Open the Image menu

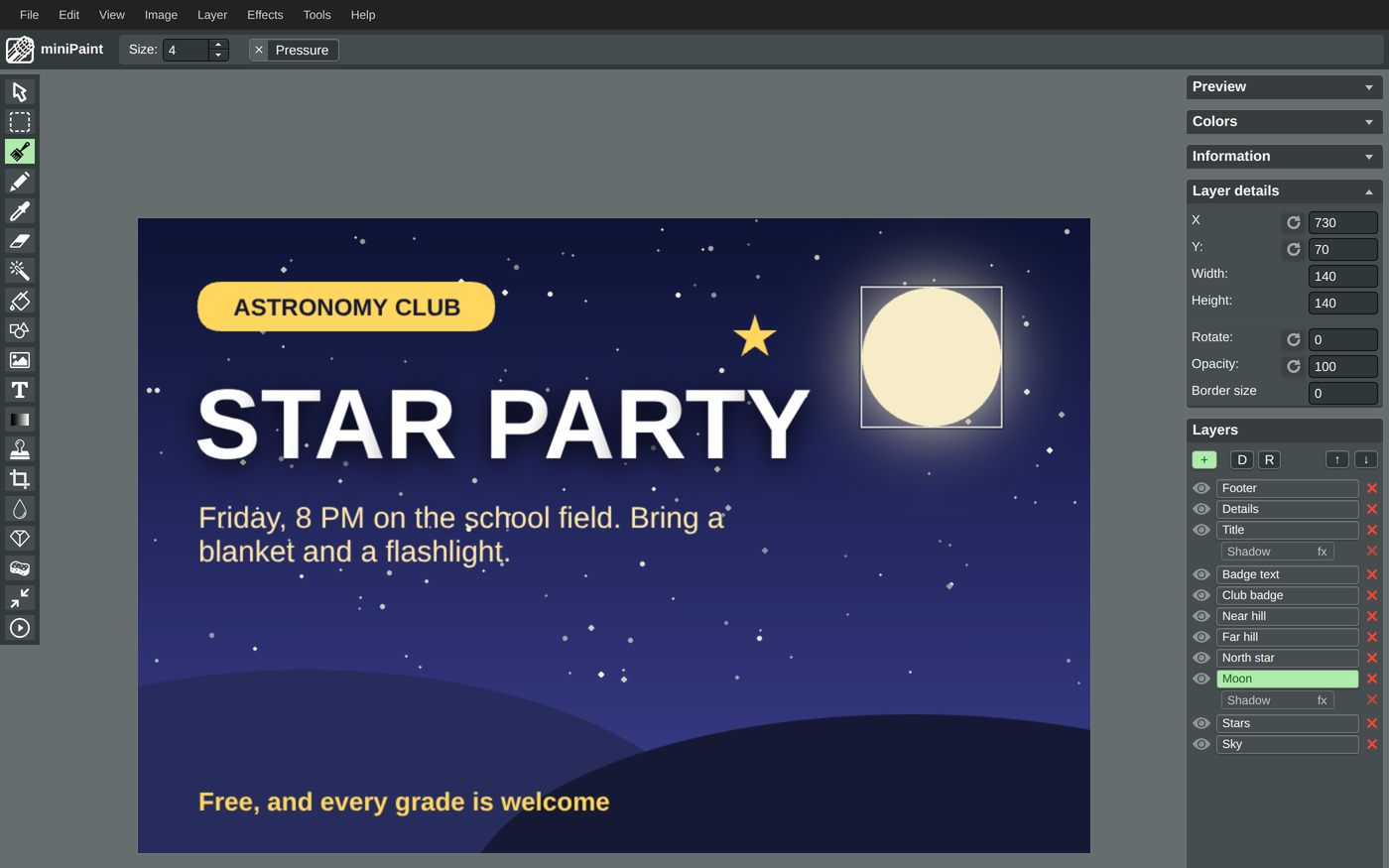click(x=161, y=15)
